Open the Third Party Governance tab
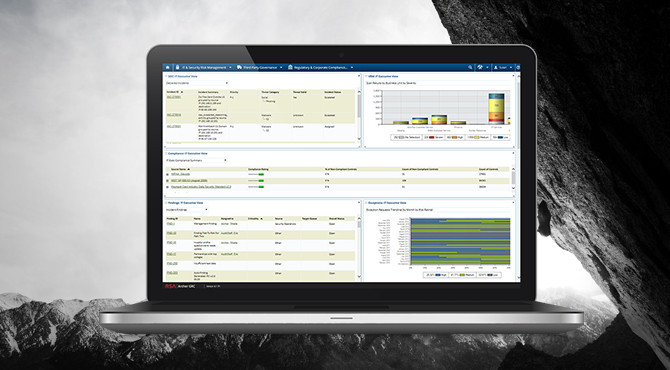 pos(260,68)
